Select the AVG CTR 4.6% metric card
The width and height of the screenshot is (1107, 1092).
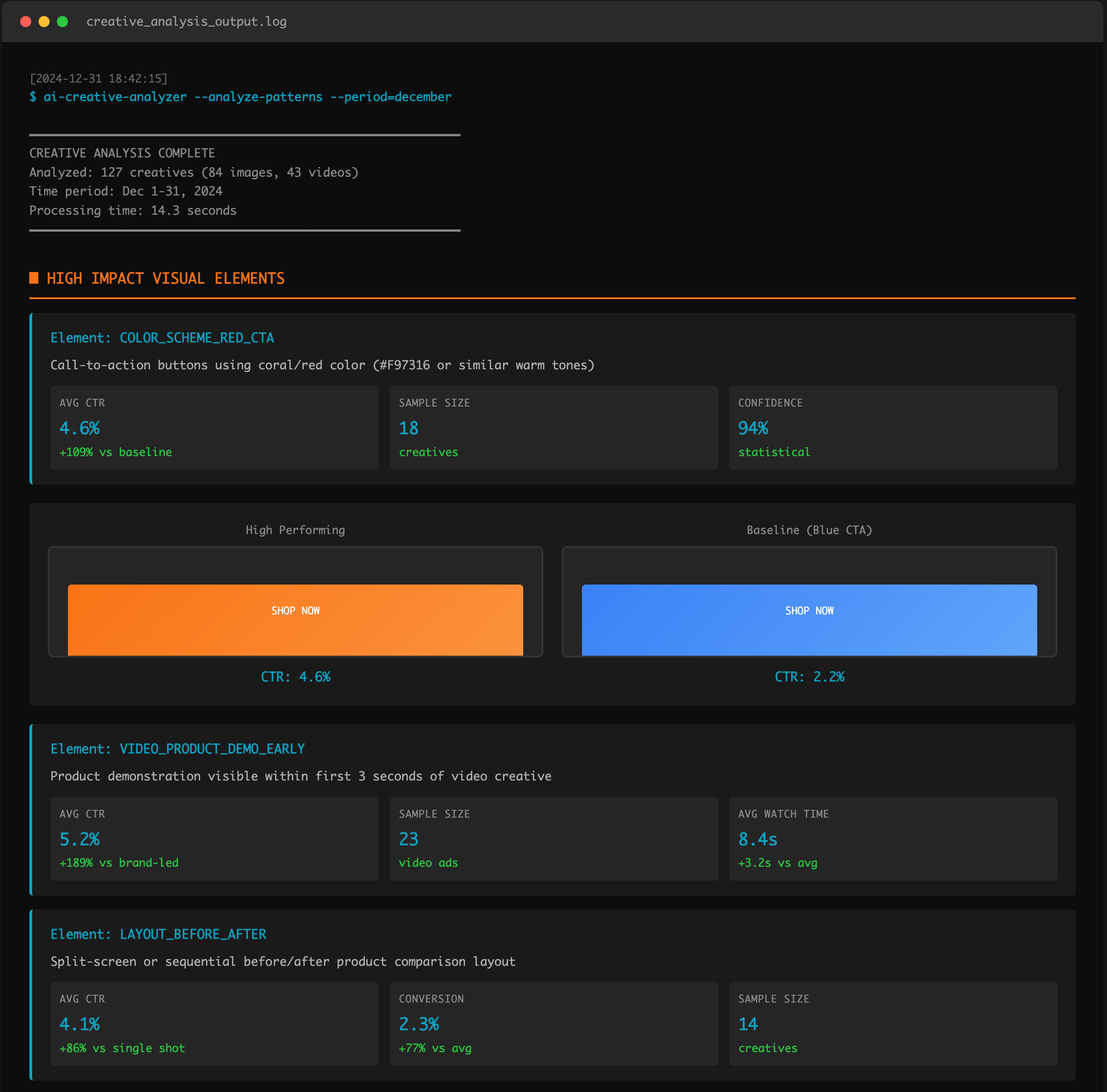[214, 428]
